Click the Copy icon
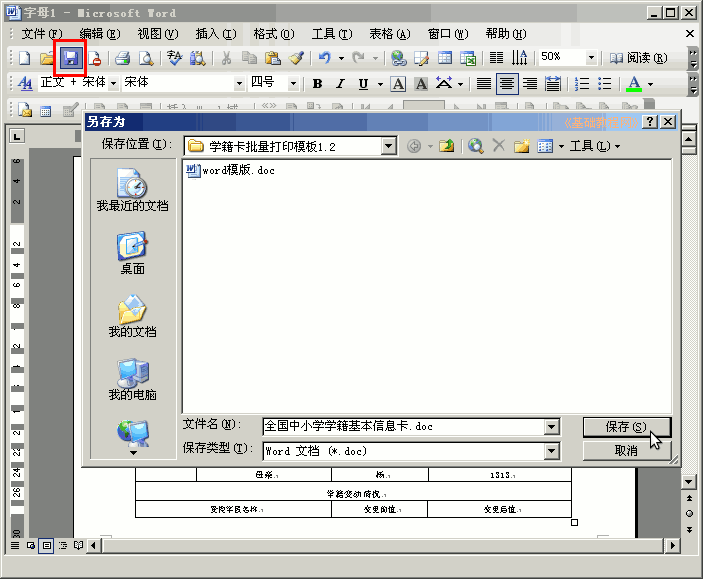Image resolution: width=703 pixels, height=579 pixels. (249, 58)
